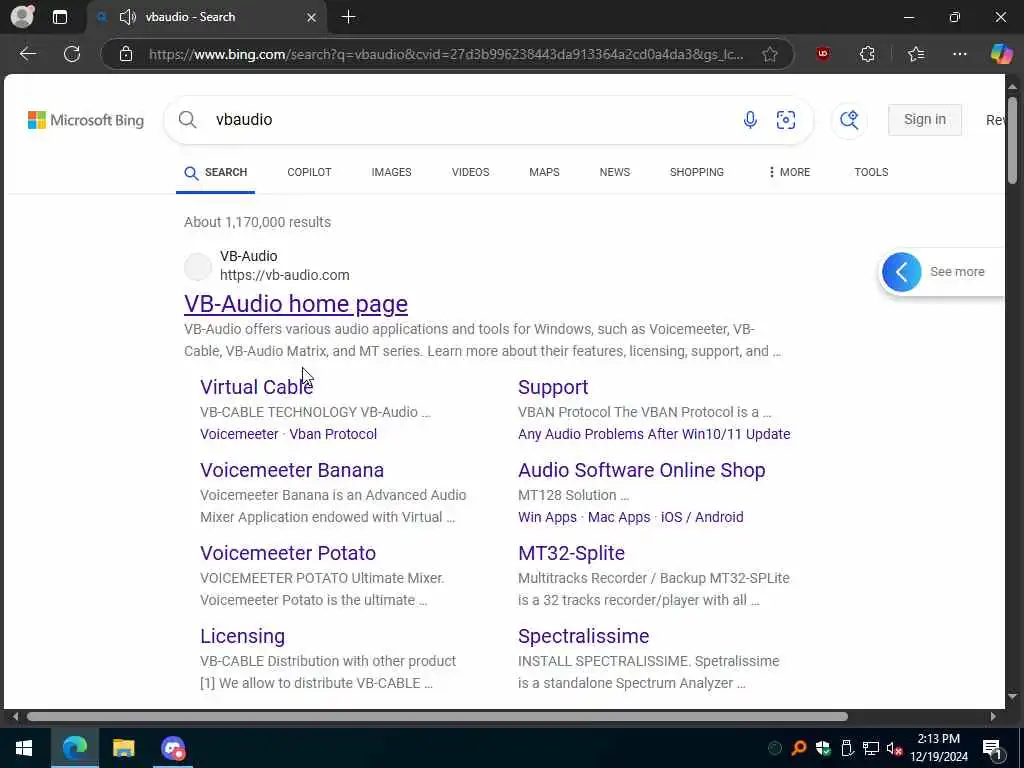Image resolution: width=1024 pixels, height=768 pixels.
Task: Refresh the page
Action: pos(72,54)
